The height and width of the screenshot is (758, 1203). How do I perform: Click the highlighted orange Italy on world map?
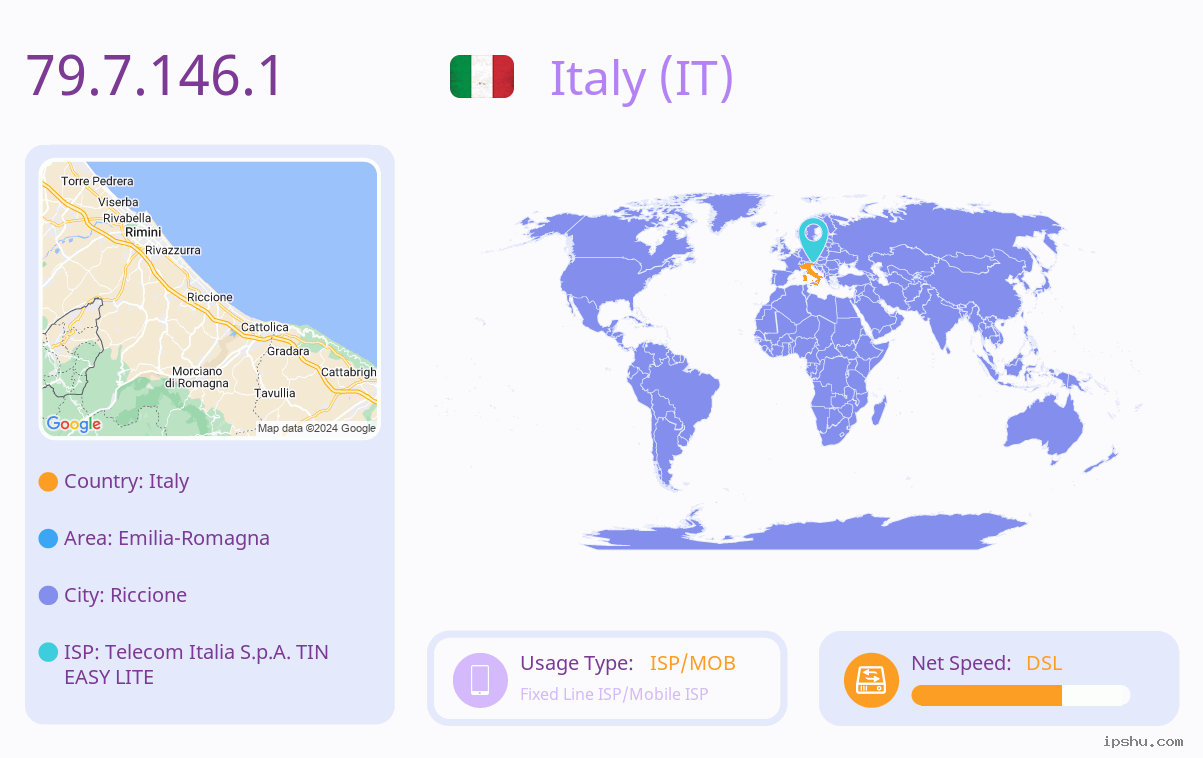click(810, 272)
